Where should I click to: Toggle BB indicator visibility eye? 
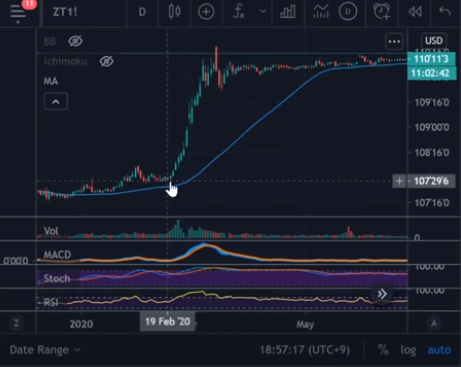pos(75,41)
